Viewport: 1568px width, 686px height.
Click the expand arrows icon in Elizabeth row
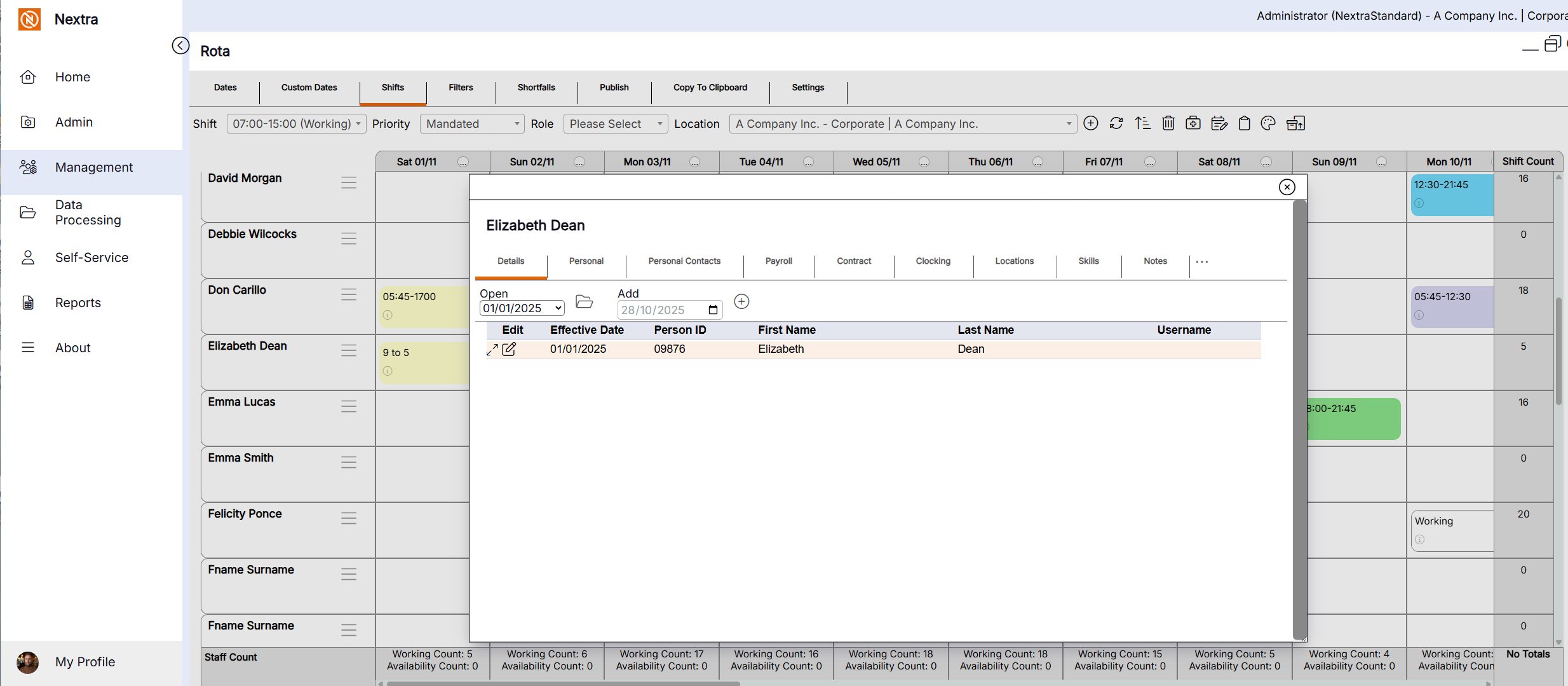click(492, 350)
